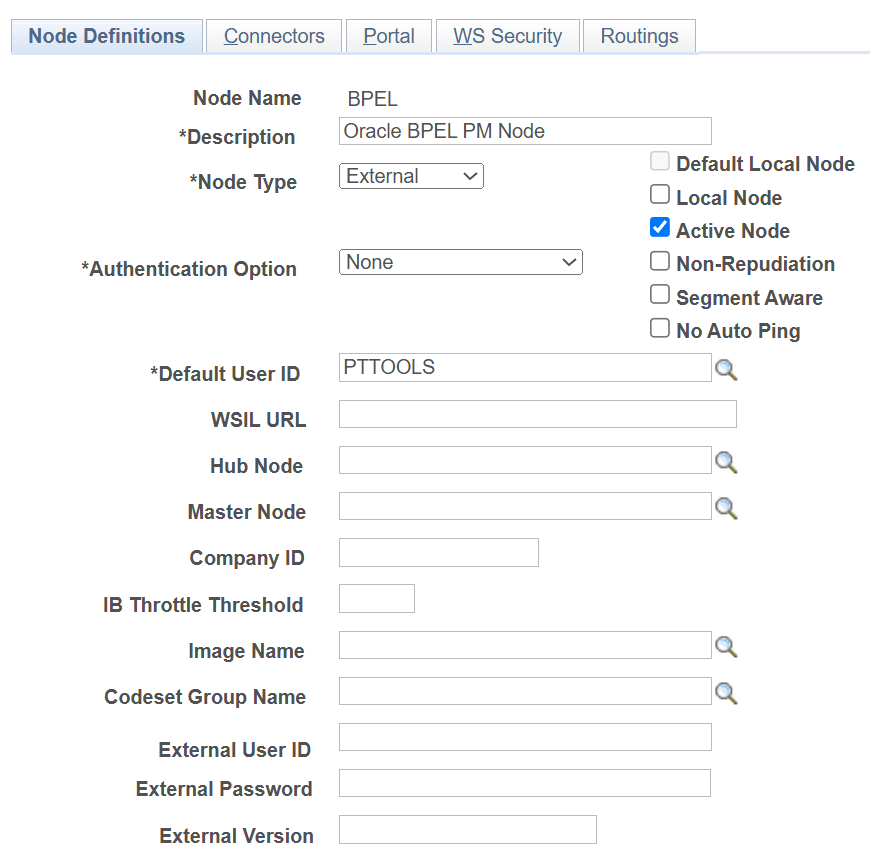Switch to the Portal tab
Image resolution: width=870 pixels, height=861 pixels.
coord(388,36)
